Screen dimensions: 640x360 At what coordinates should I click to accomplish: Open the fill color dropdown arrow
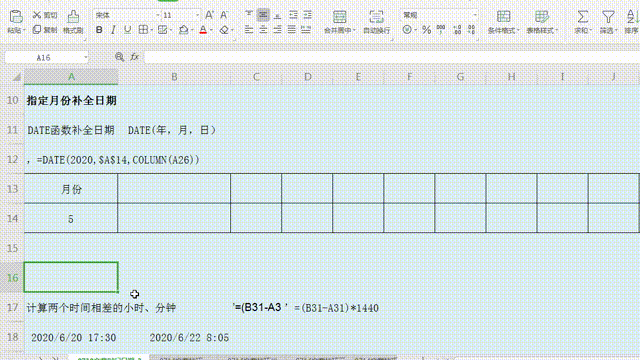tap(192, 30)
